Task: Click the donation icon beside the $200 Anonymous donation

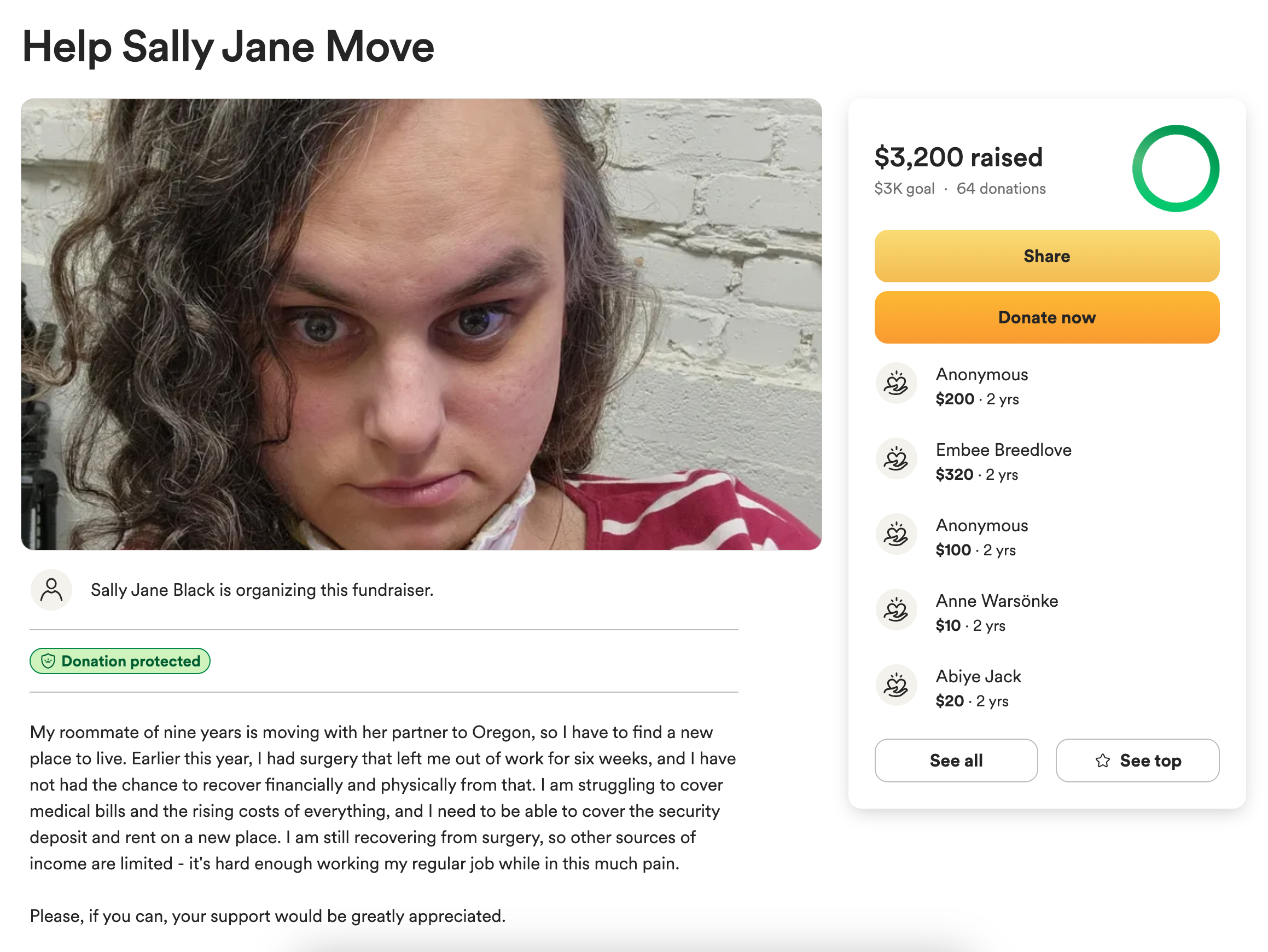Action: click(896, 383)
